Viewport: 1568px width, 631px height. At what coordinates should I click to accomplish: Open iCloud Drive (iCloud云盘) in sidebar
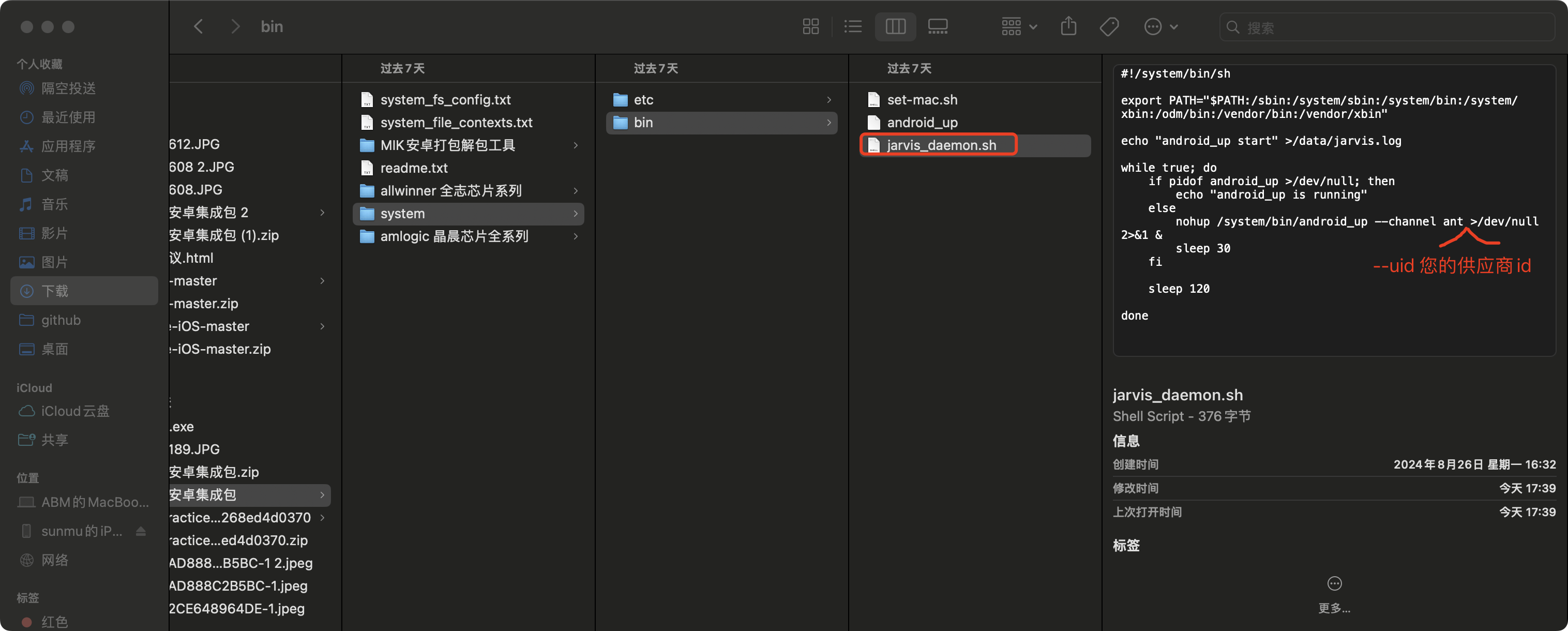tap(84, 411)
